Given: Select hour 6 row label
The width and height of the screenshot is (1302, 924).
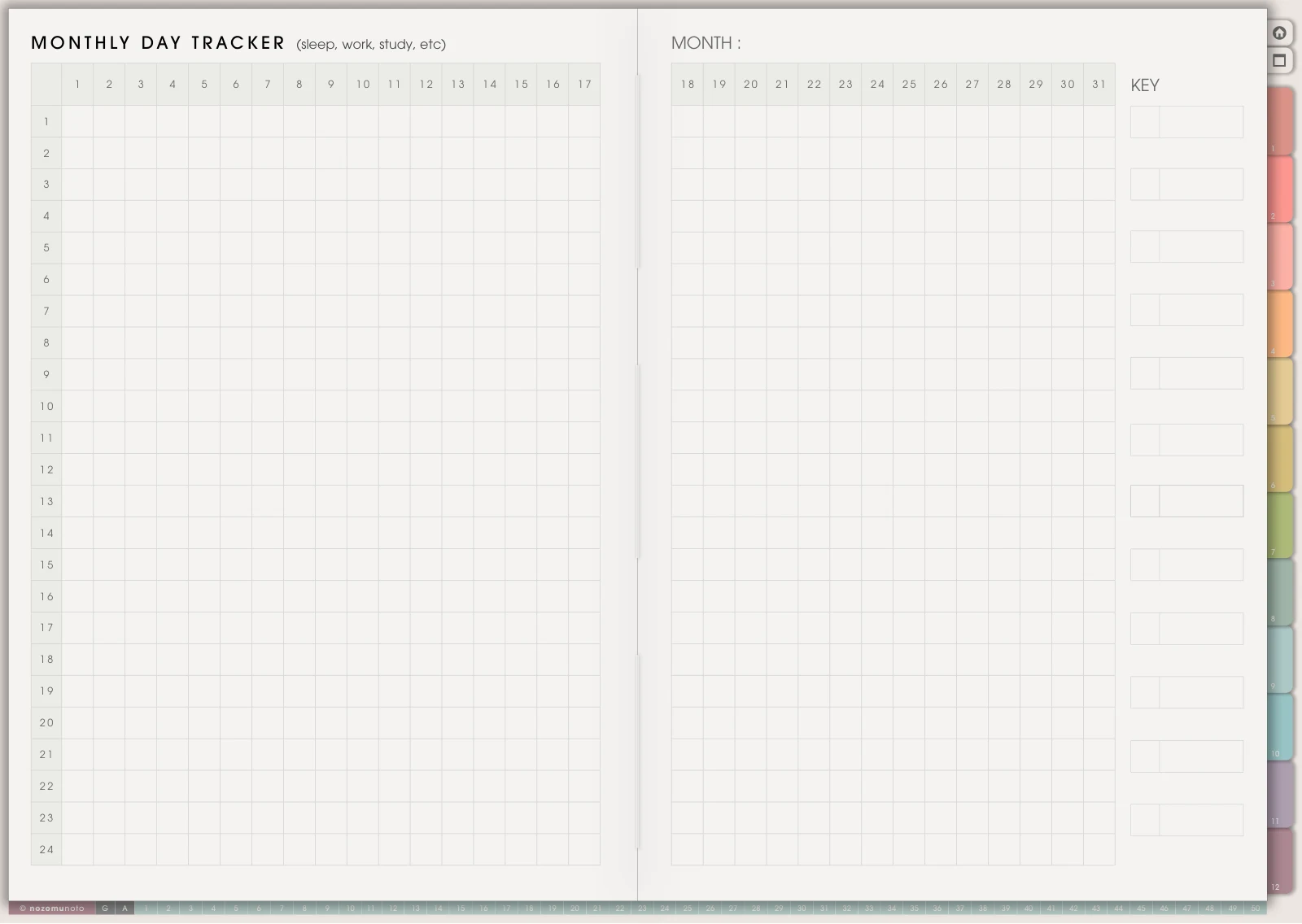Looking at the screenshot, I should [x=46, y=279].
